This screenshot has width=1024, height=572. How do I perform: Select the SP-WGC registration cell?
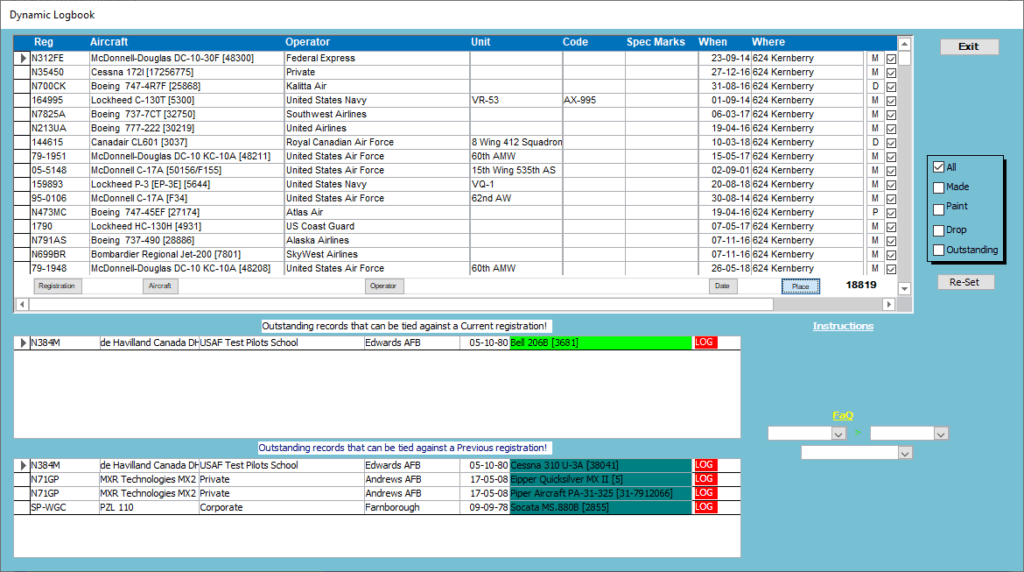(65, 507)
